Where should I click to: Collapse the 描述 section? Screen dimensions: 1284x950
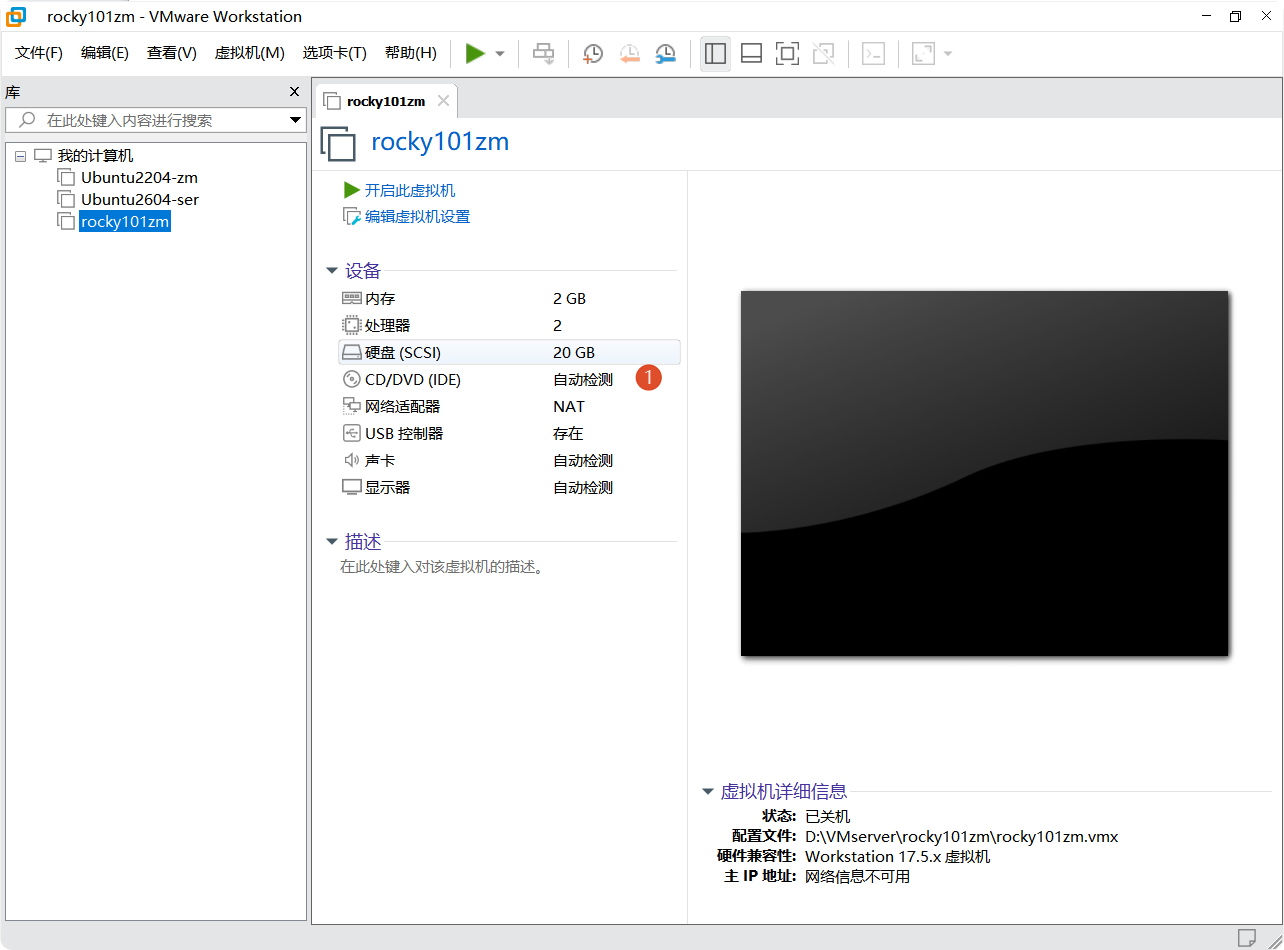pyautogui.click(x=332, y=542)
